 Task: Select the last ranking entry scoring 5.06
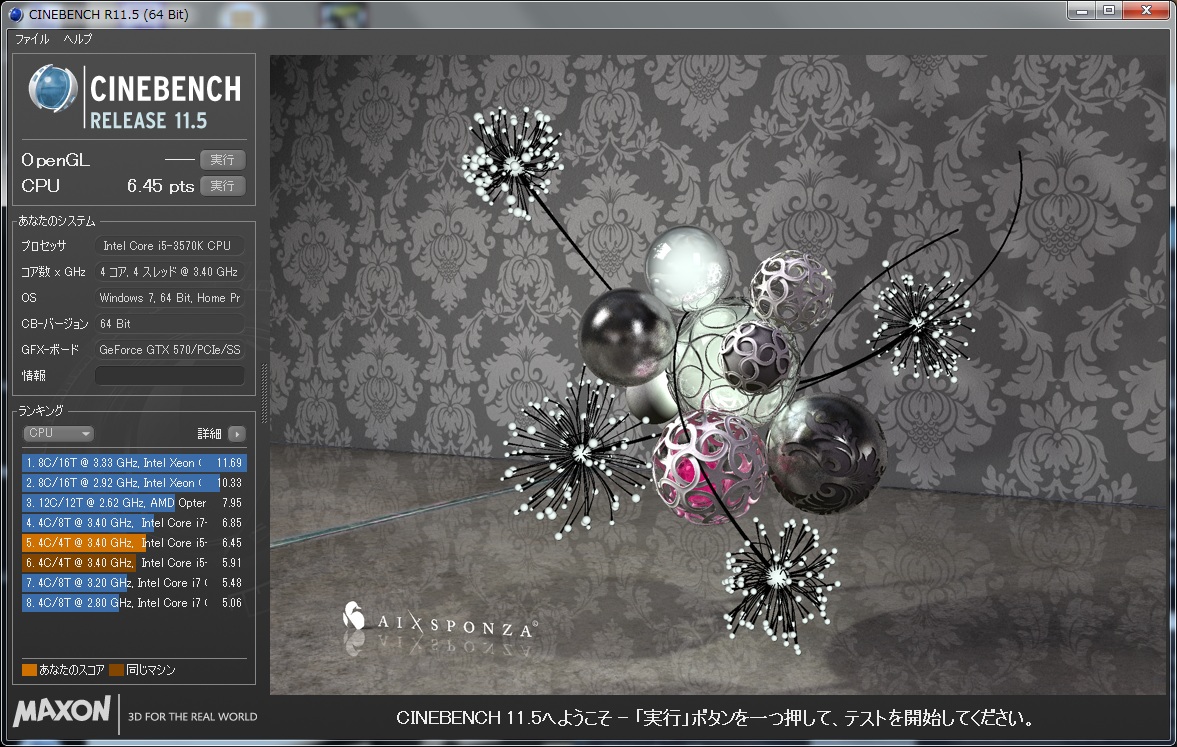[134, 603]
